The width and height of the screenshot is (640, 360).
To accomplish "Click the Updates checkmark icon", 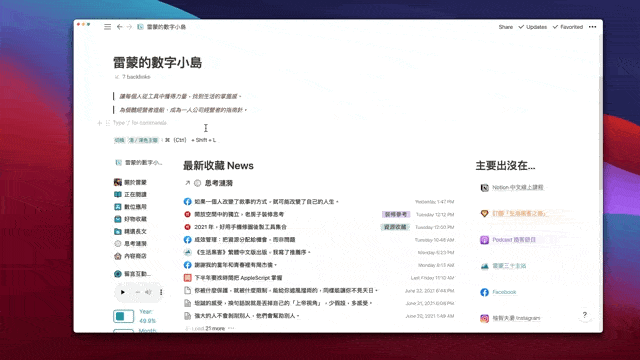I will tap(521, 27).
